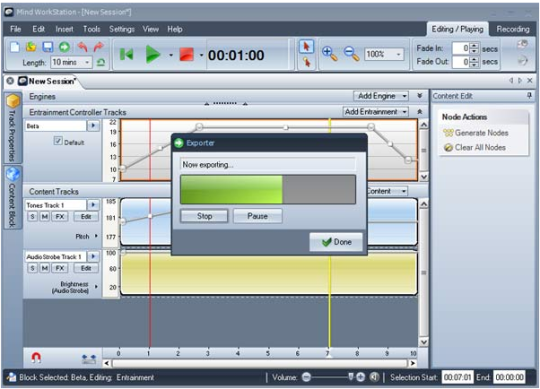This screenshot has height=389, width=540.
Task: Open the Add Engine dropdown
Action: pos(381,96)
